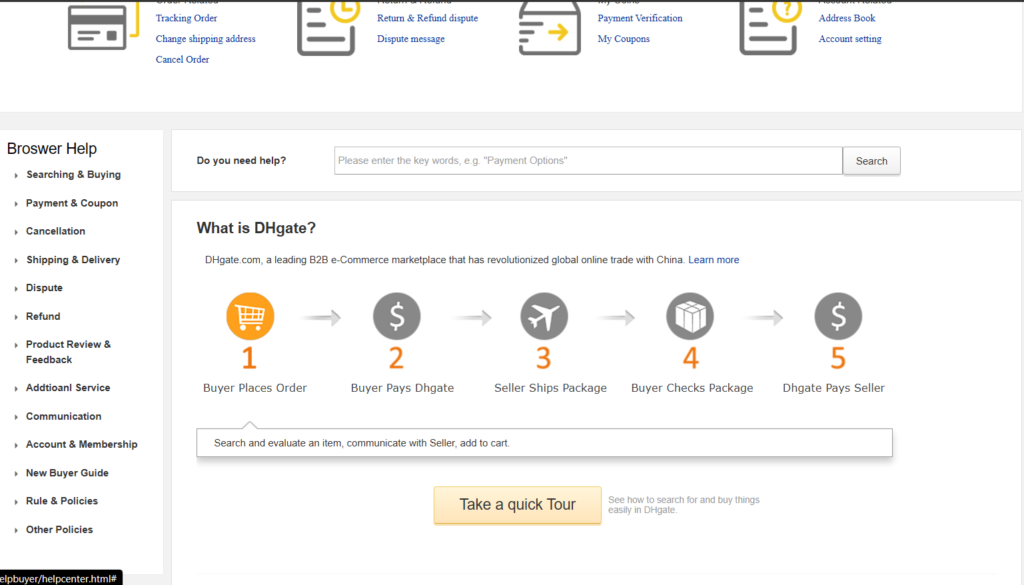Expand the Product Review & Feedback arrow
Screen dimensions: 1024x585
pos(16,345)
